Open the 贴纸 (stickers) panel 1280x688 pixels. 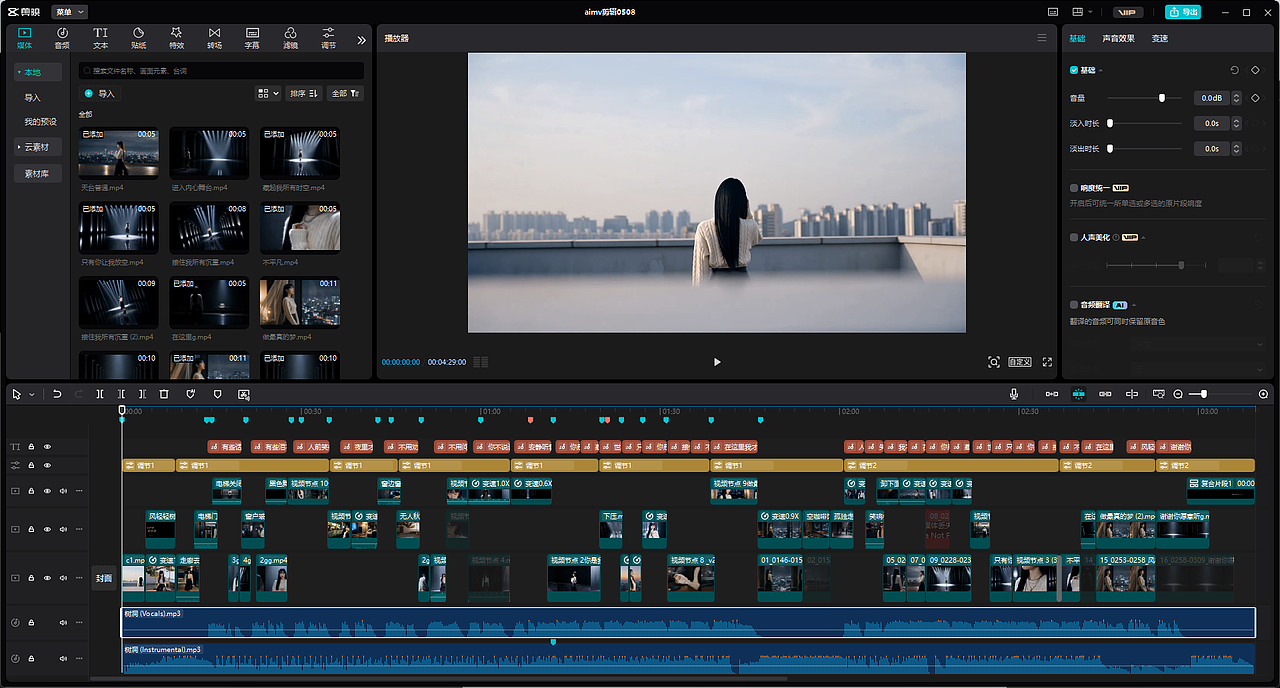[x=138, y=38]
